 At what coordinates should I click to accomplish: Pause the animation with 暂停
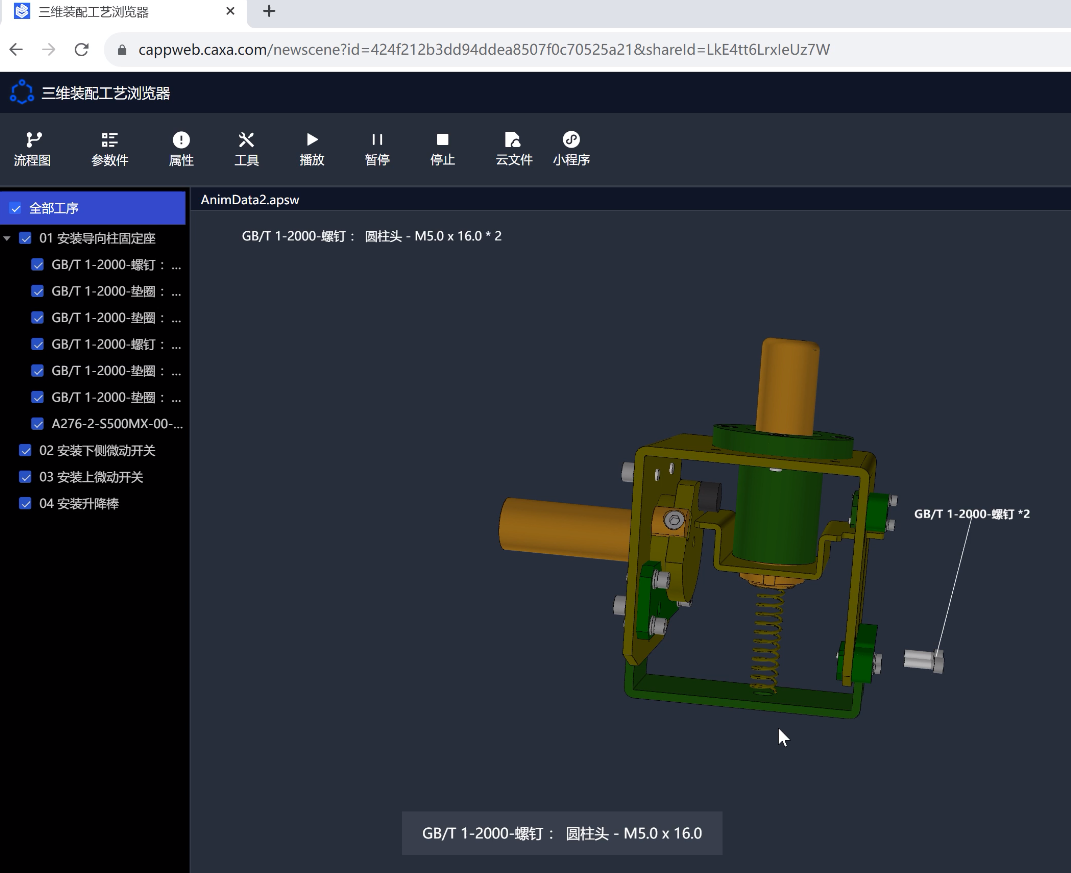[x=377, y=149]
